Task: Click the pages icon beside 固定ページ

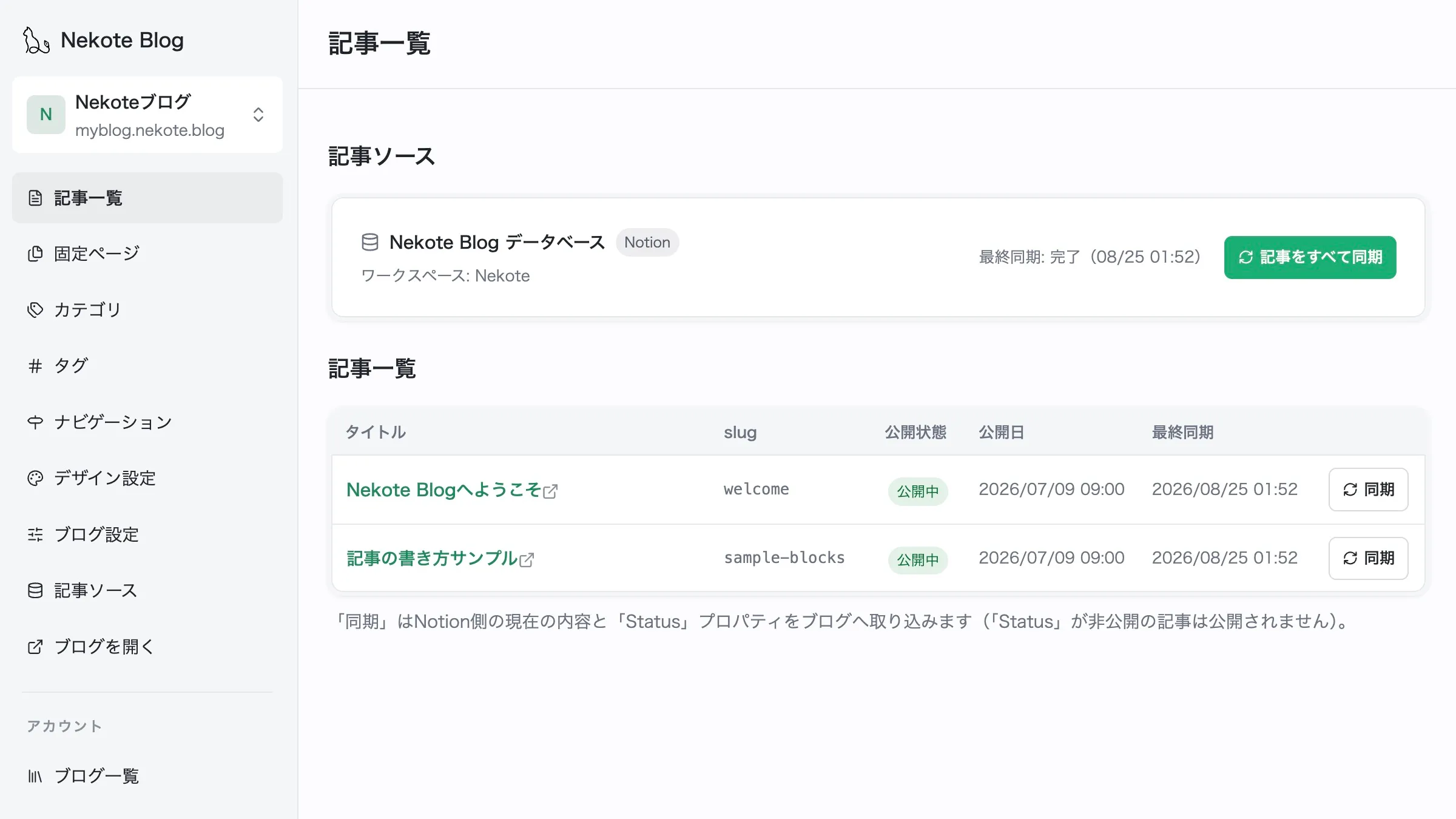Action: tap(35, 254)
